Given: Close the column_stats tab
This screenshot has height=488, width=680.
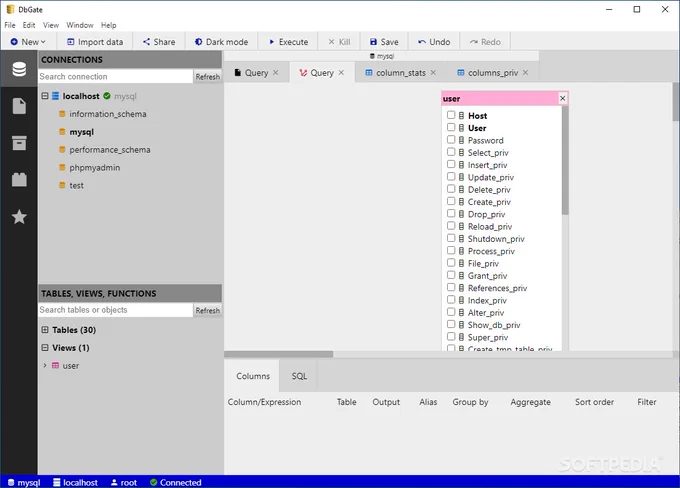Looking at the screenshot, I should 433,72.
